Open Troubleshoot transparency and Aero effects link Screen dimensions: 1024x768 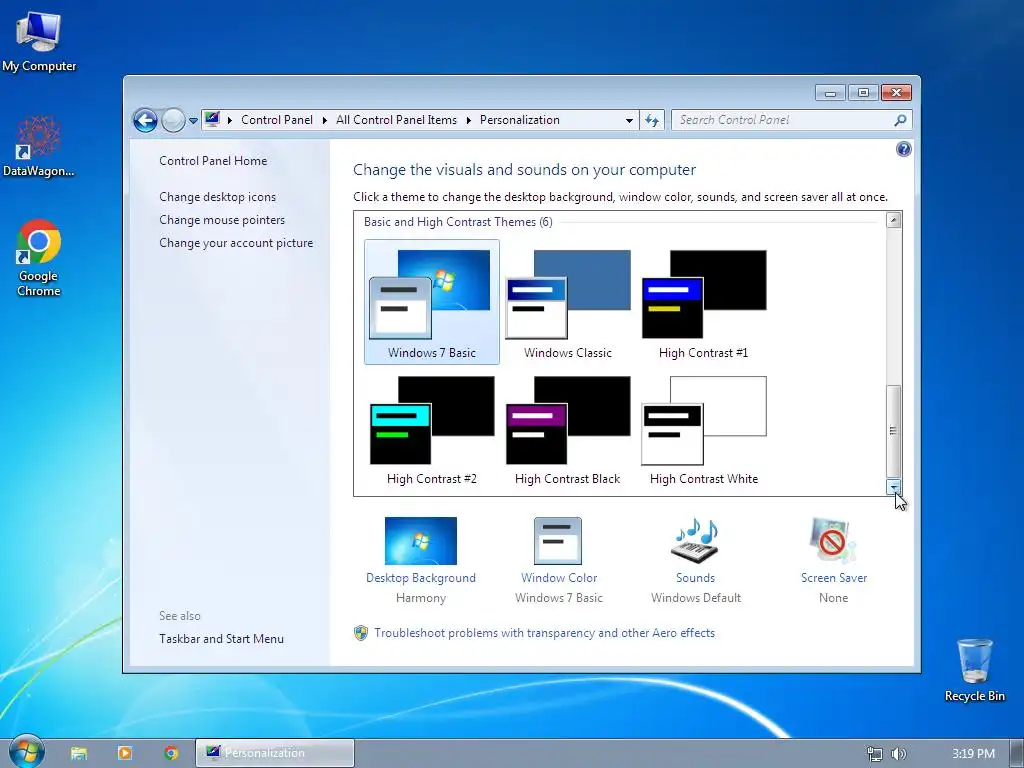[x=545, y=633]
